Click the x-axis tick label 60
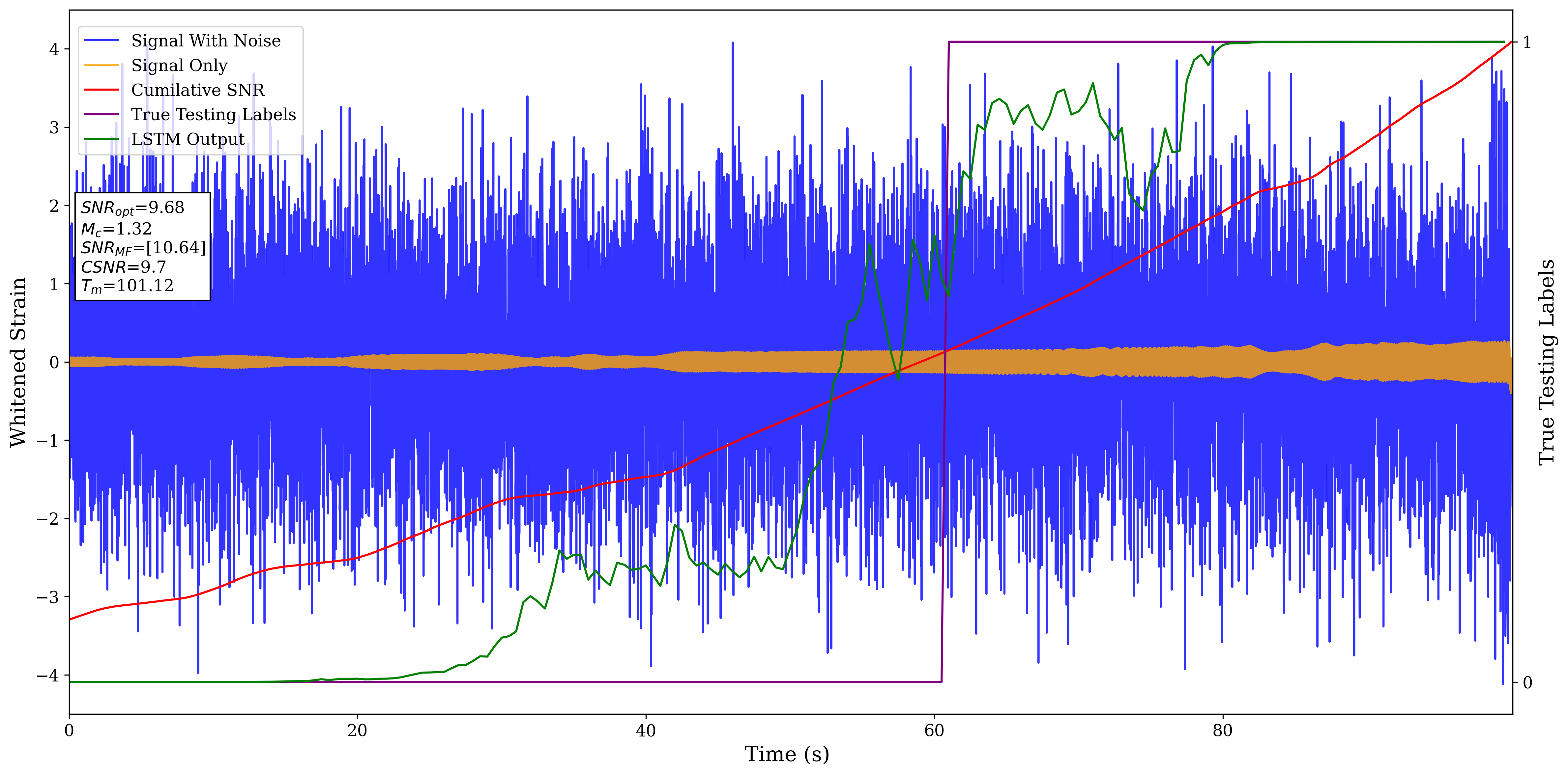The image size is (1568, 775). (x=934, y=731)
